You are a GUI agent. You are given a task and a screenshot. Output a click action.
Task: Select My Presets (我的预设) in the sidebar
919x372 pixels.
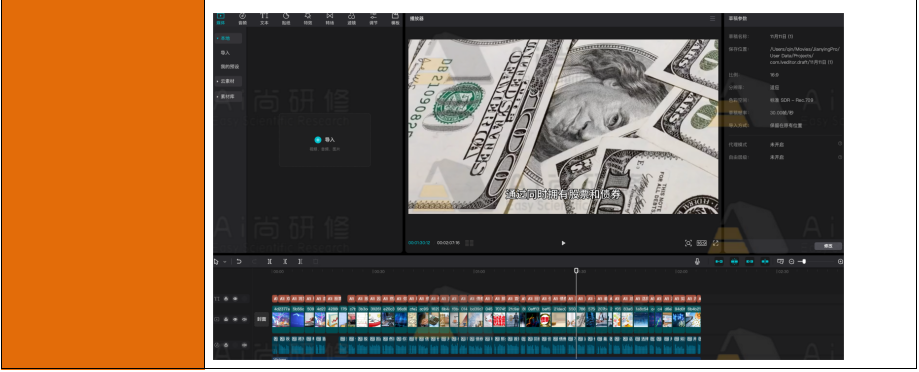229,67
